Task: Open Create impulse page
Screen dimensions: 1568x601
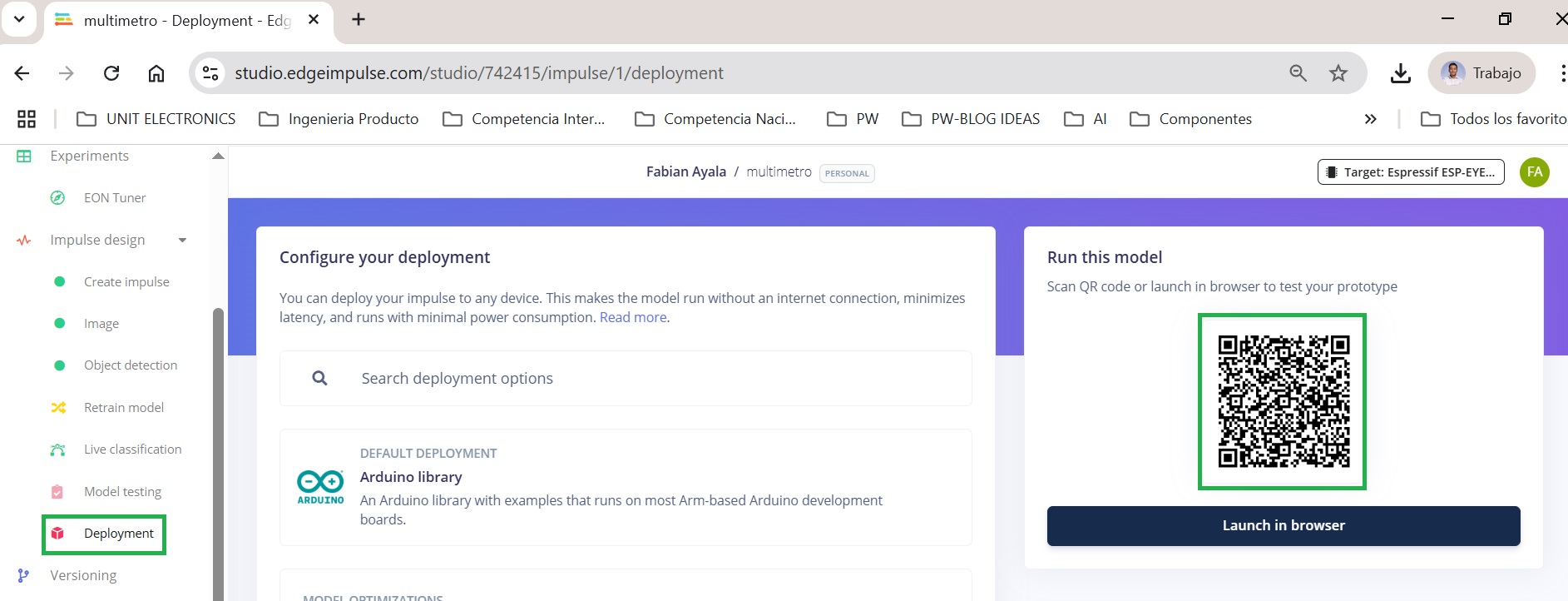Action: pos(126,282)
